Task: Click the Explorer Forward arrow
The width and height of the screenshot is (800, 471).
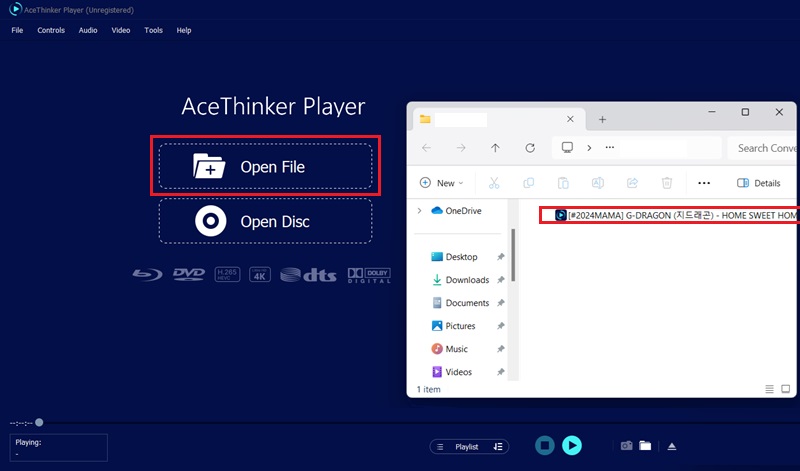Action: point(461,147)
